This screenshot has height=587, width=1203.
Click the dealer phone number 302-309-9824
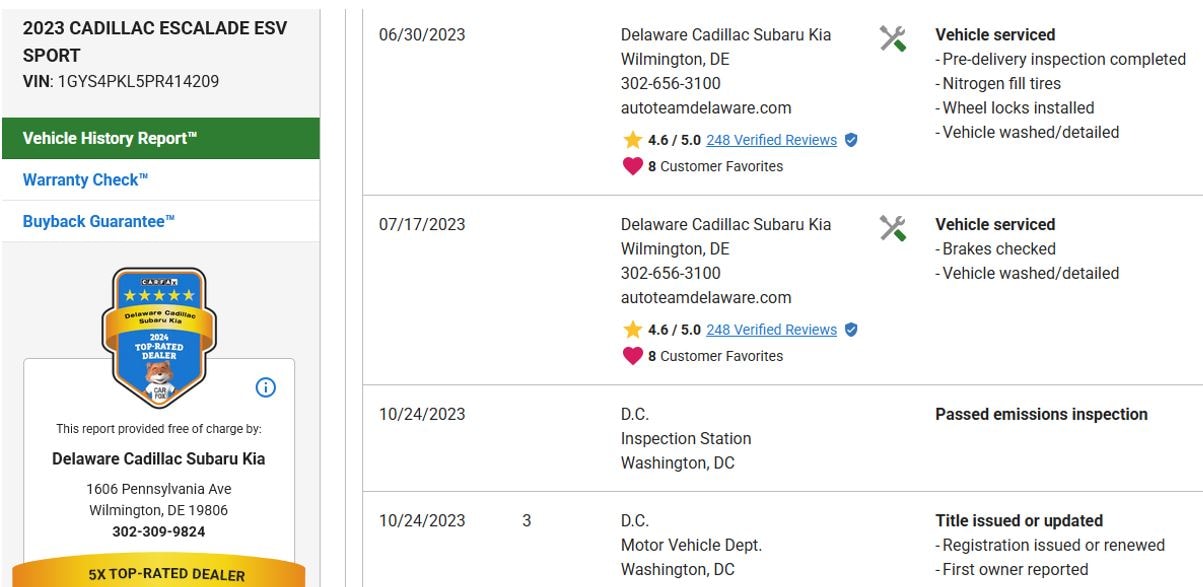click(159, 531)
